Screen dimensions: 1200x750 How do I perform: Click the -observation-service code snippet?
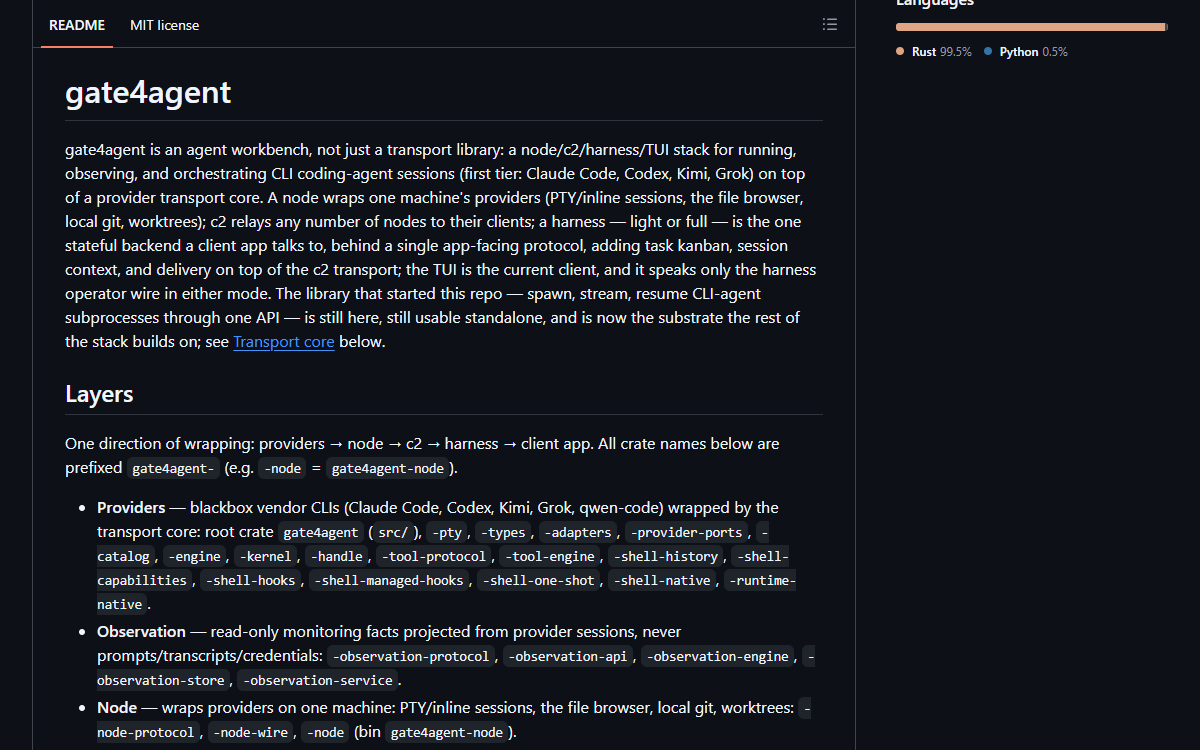[319, 680]
